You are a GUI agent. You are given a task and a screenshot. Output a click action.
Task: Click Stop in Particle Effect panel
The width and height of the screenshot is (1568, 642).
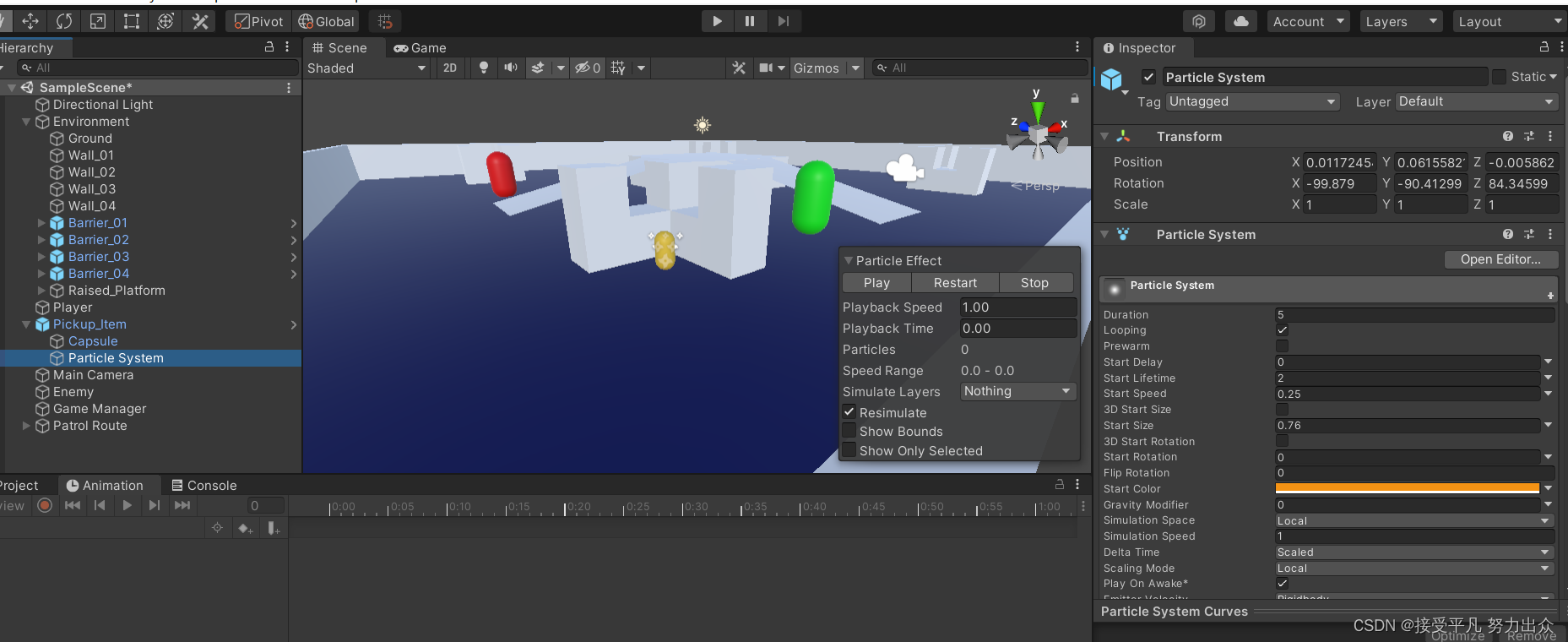pyautogui.click(x=1034, y=282)
